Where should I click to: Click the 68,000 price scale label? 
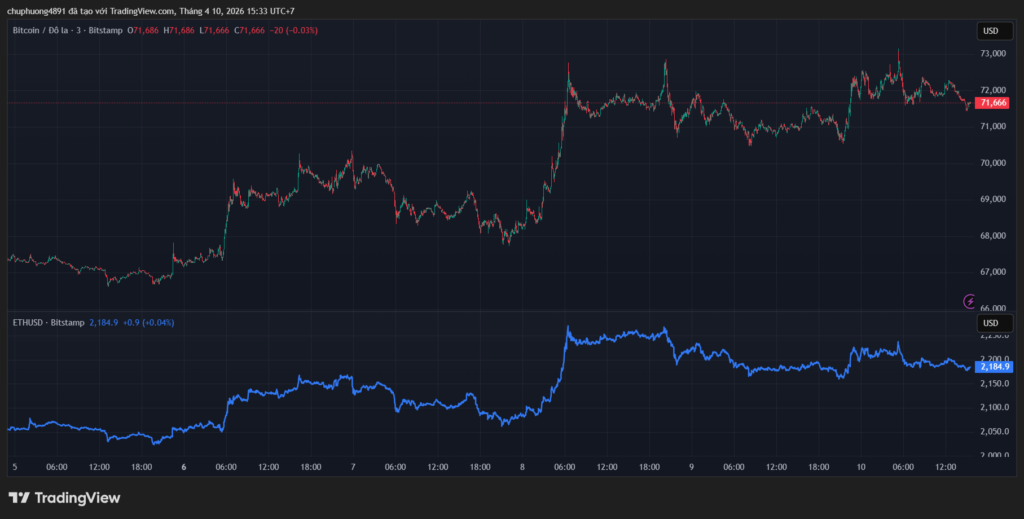[x=992, y=236]
